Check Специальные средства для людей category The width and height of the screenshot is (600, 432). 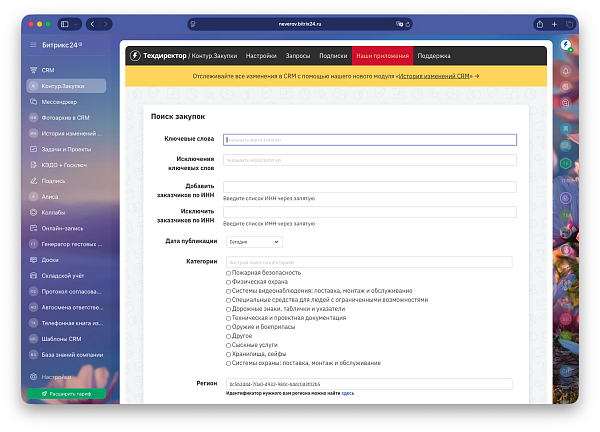point(228,300)
